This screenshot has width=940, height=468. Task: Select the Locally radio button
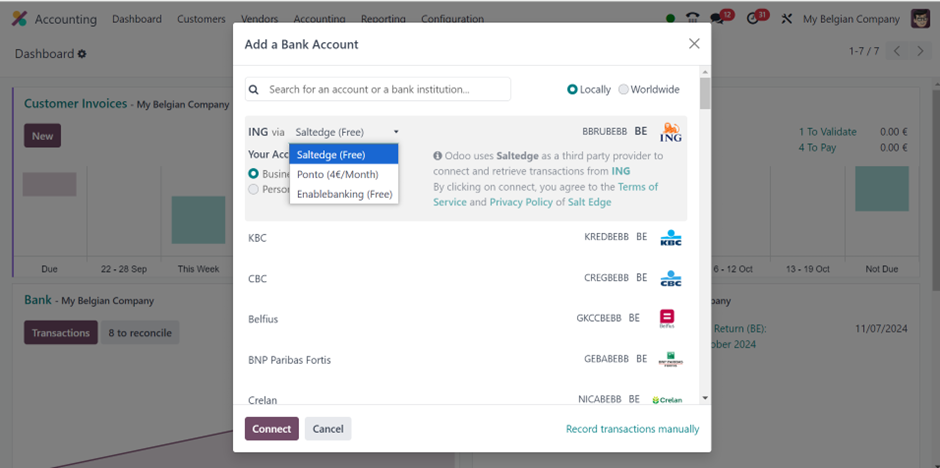click(x=572, y=89)
